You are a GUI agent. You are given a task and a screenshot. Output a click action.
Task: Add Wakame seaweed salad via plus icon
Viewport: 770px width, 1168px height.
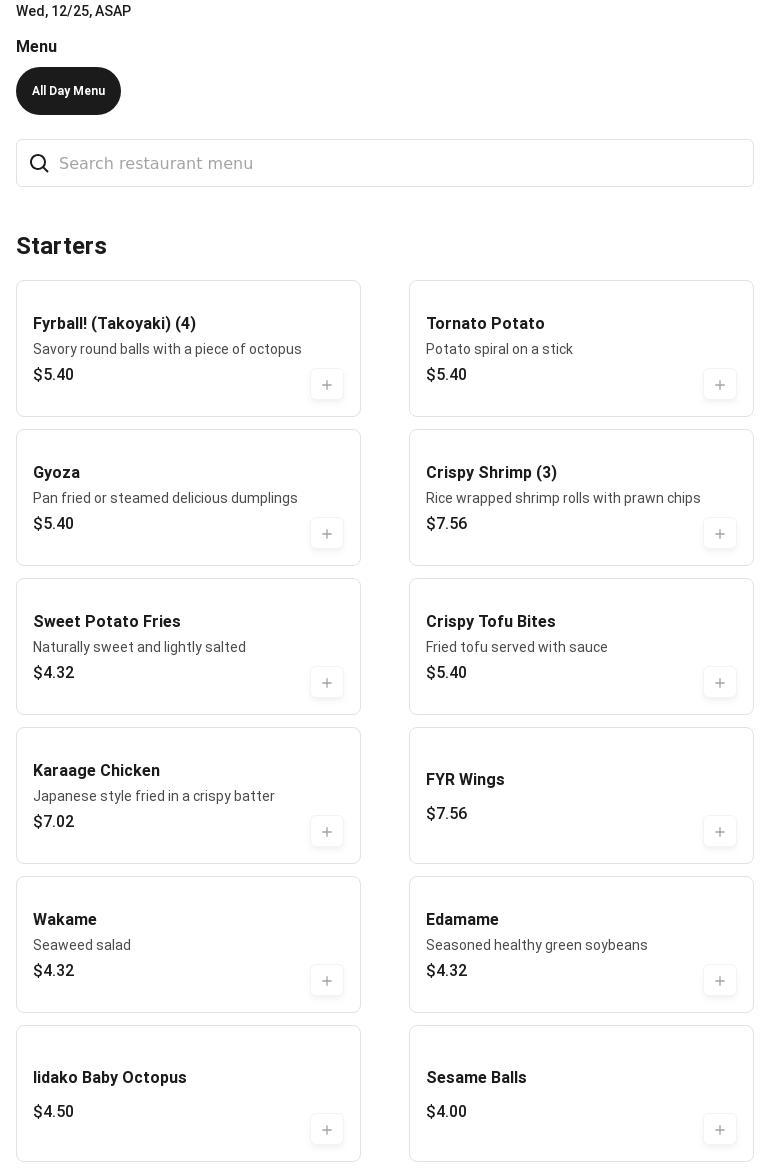(326, 981)
